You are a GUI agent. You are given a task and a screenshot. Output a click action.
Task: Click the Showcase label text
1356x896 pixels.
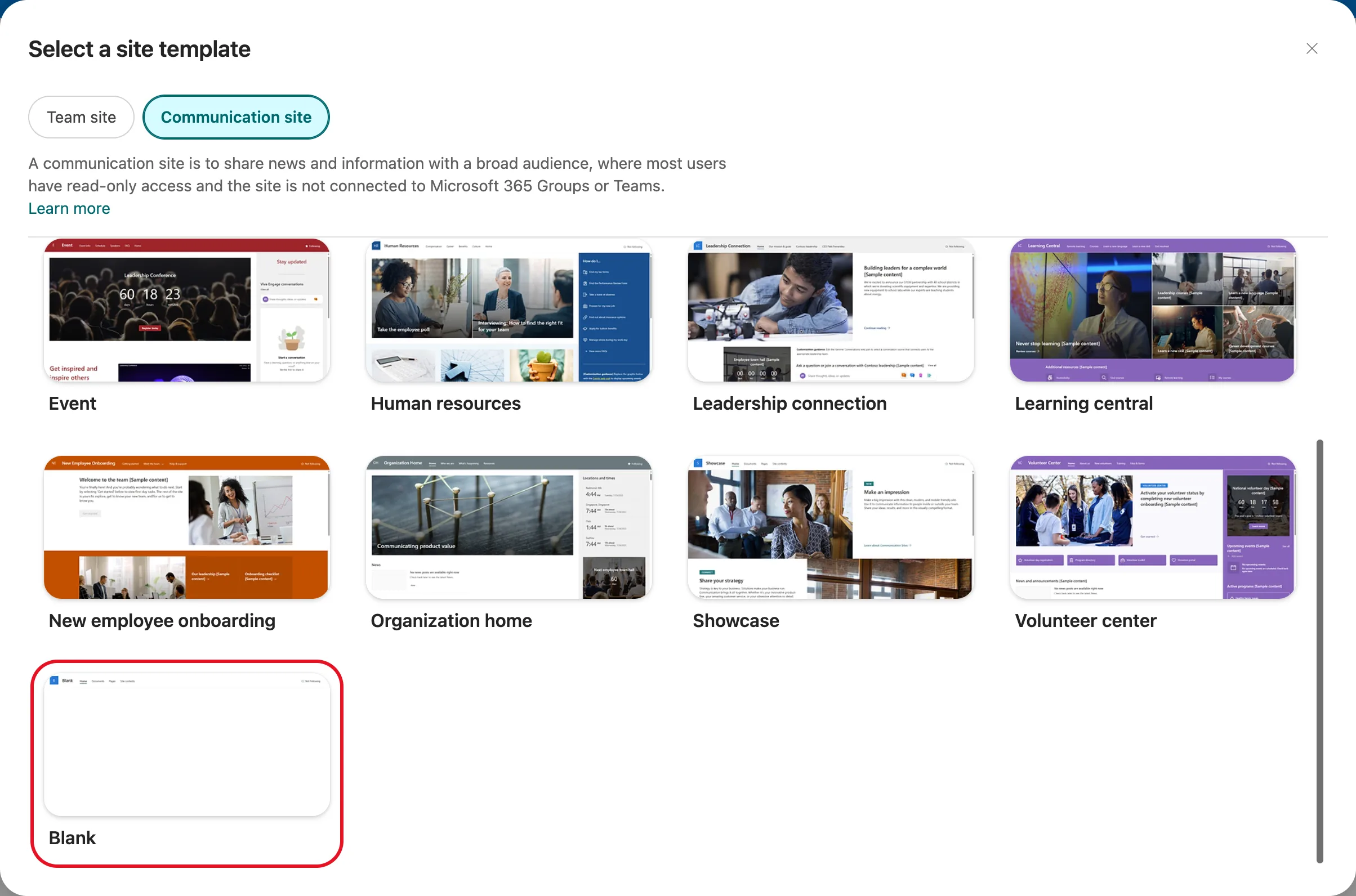[x=736, y=621]
